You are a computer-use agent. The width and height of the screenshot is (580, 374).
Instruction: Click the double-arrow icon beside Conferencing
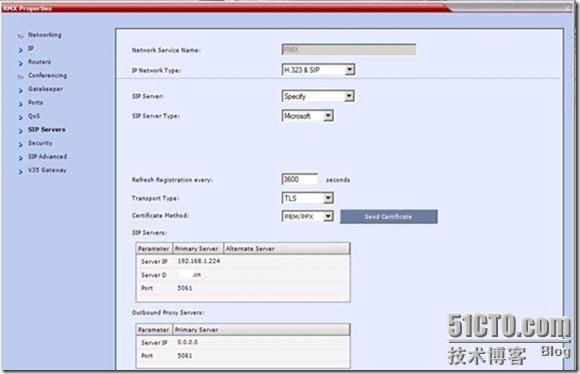20,77
